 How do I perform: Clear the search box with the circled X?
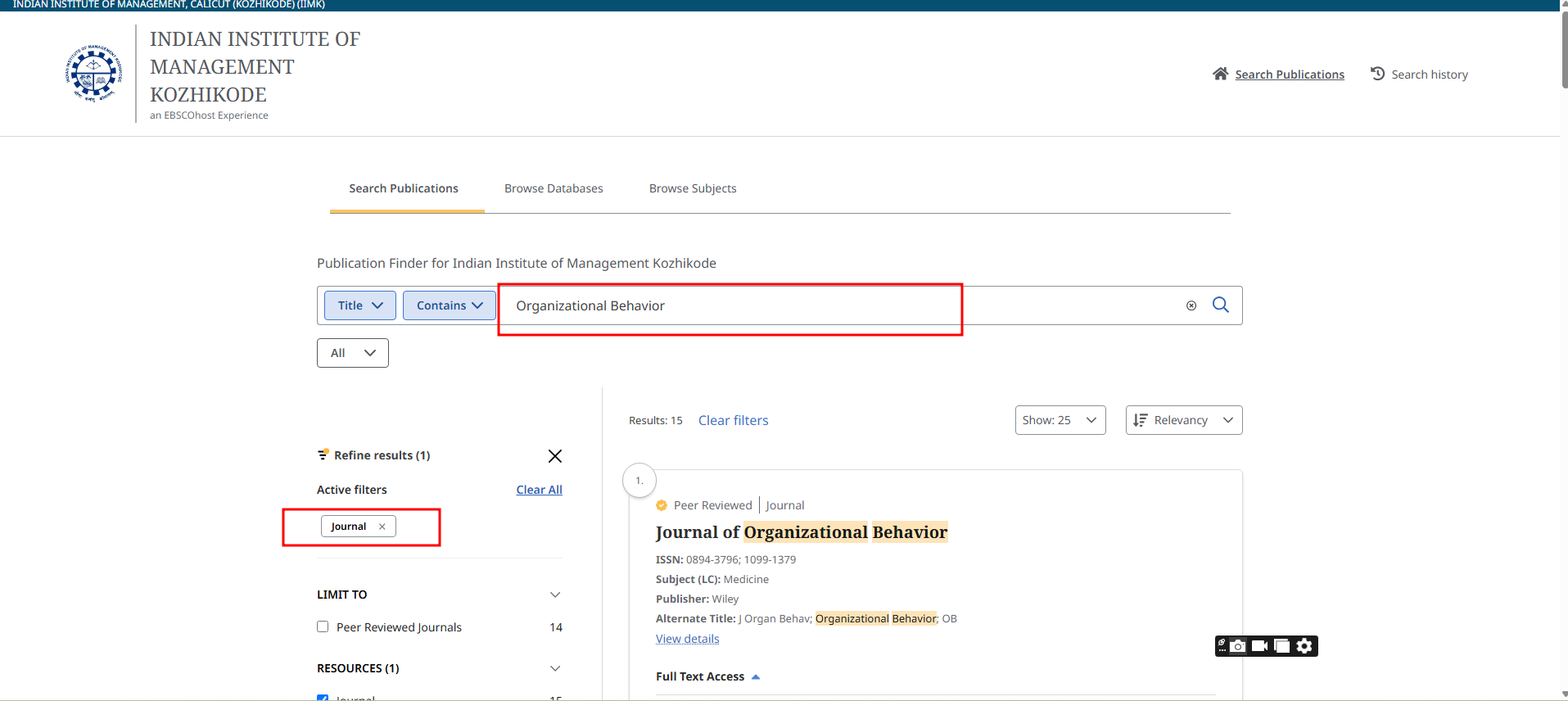[x=1191, y=305]
